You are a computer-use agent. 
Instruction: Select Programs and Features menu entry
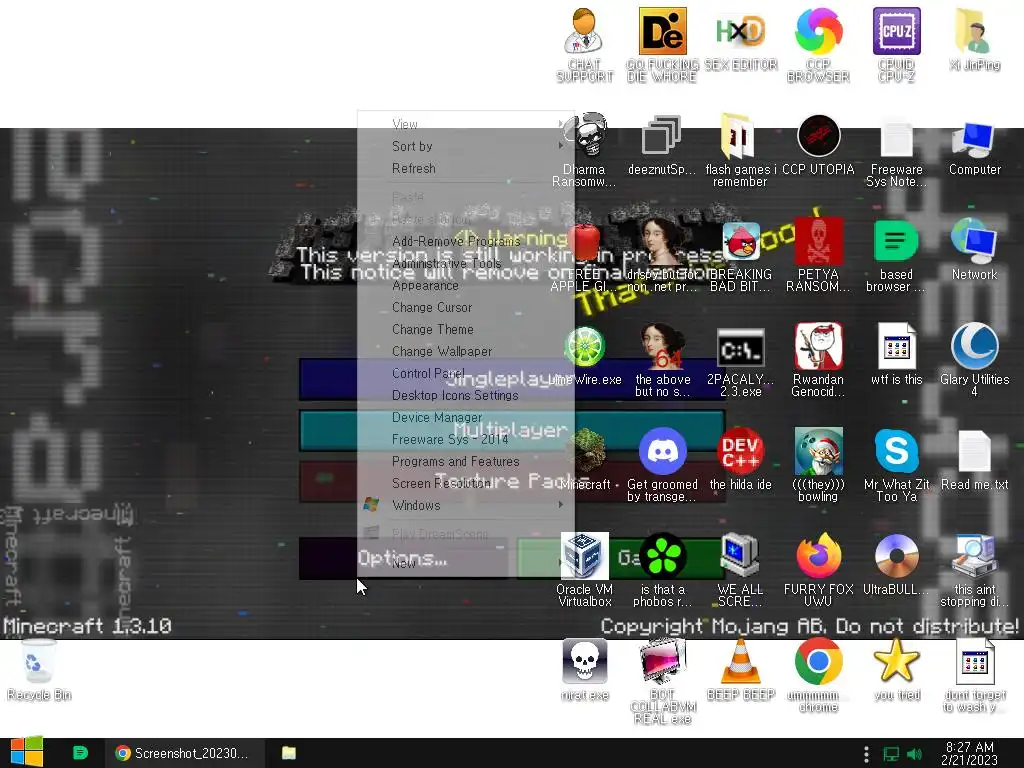[x=466, y=462]
